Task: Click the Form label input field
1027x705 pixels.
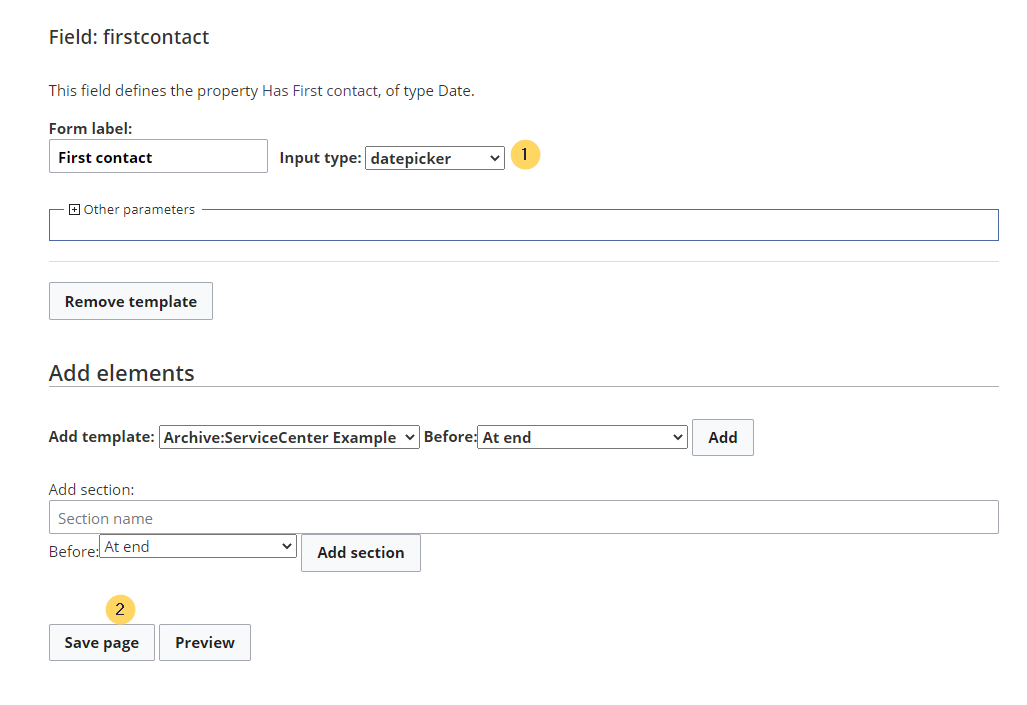Action: pyautogui.click(x=158, y=156)
